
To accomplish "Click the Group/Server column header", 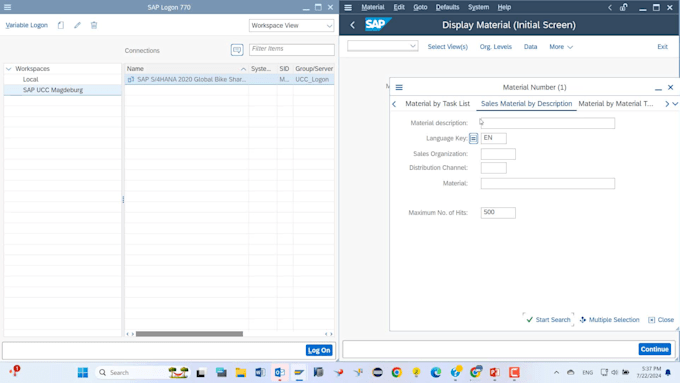I will click(314, 69).
